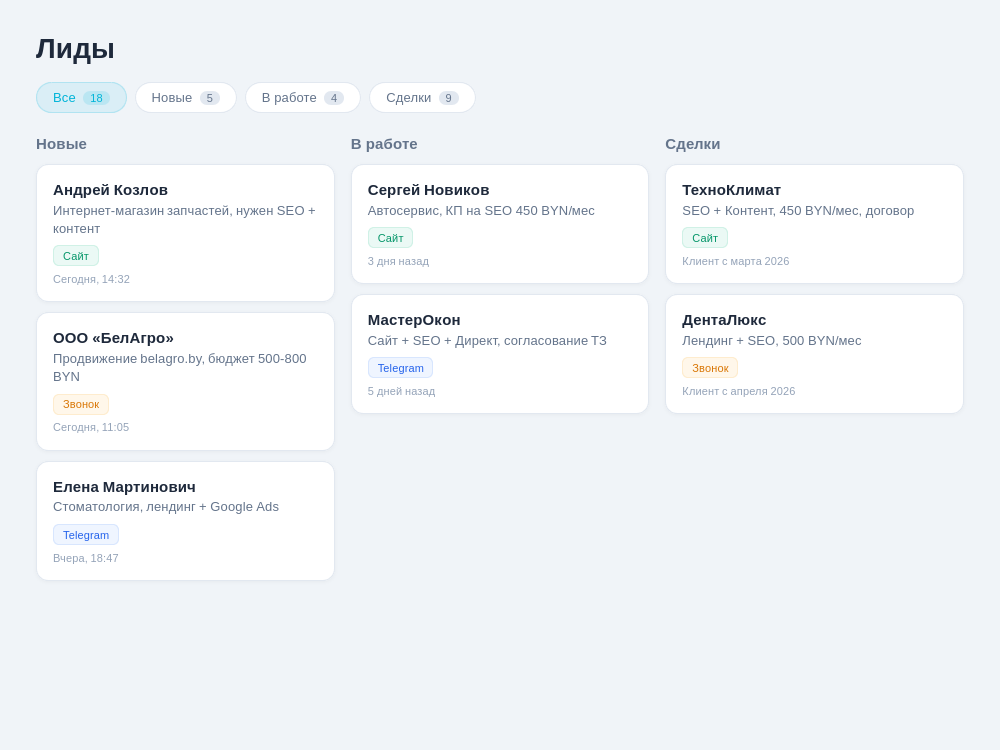Click the Сайт tag on Сергей Новиков card

point(390,238)
